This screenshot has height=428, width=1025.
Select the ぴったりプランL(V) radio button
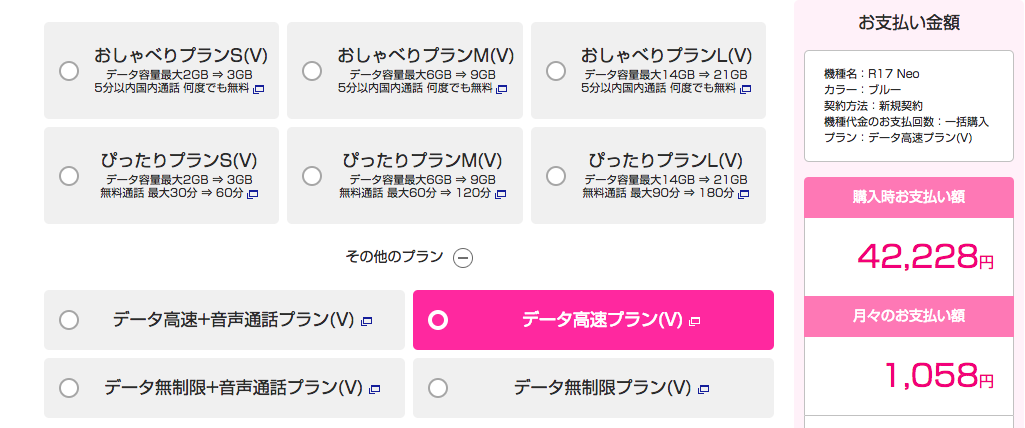tap(556, 176)
